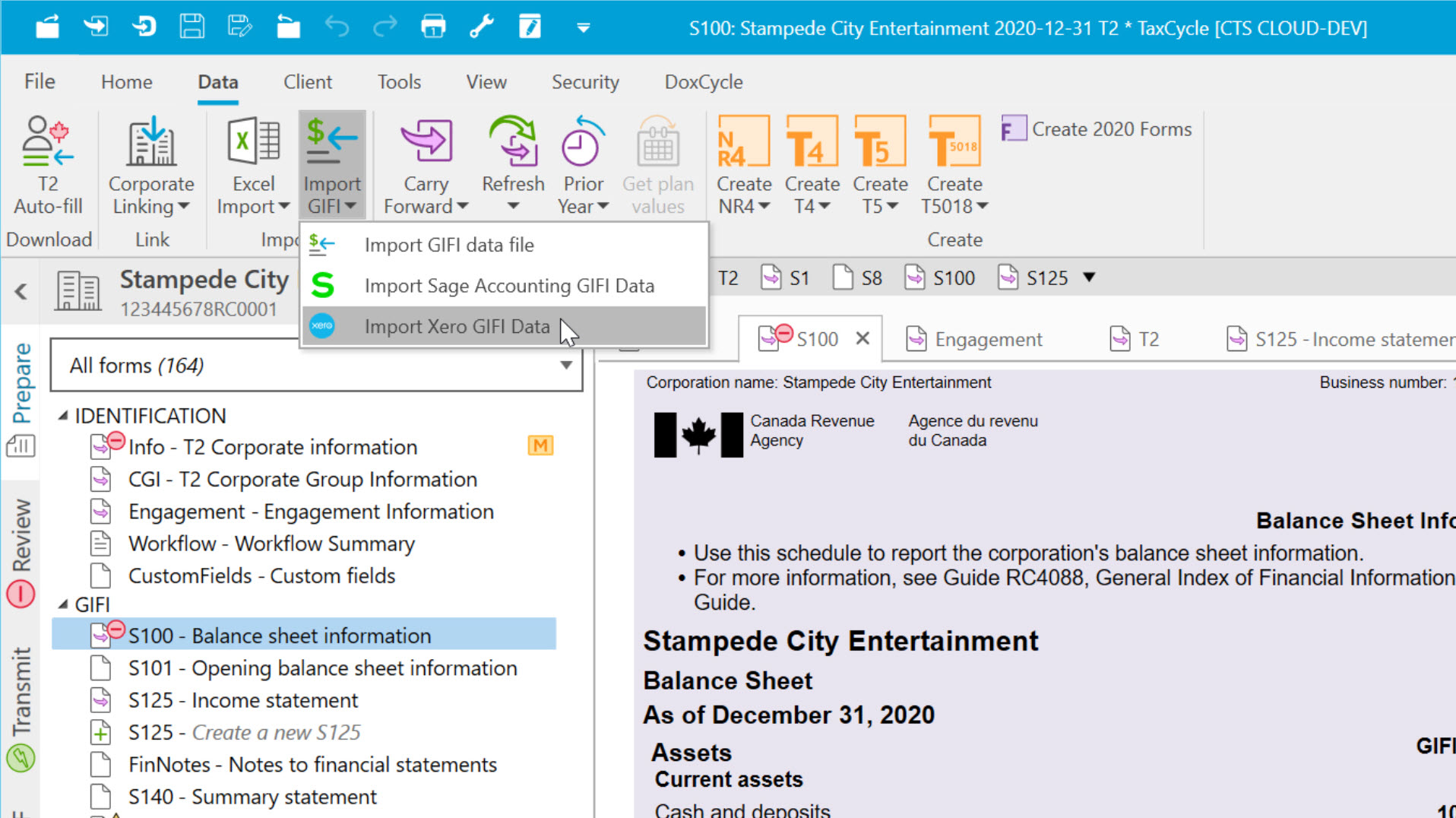Click the S100 form shortcut in form bar
This screenshot has height=818, width=1456.
(939, 278)
